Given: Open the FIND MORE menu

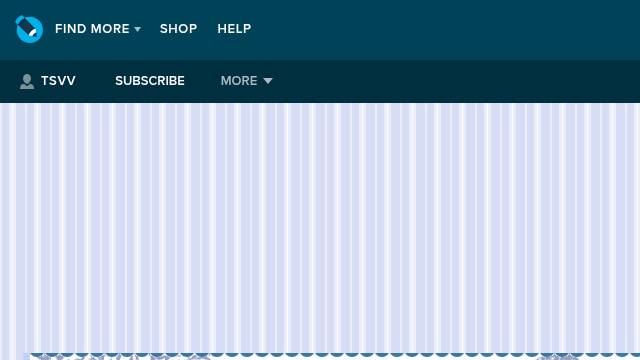Looking at the screenshot, I should [98, 29].
